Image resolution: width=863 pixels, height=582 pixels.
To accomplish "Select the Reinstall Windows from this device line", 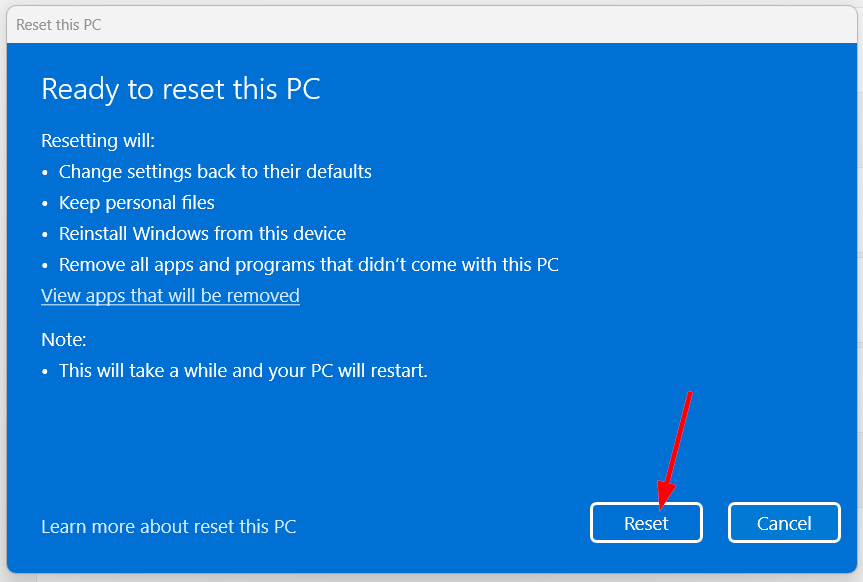I will [x=203, y=233].
